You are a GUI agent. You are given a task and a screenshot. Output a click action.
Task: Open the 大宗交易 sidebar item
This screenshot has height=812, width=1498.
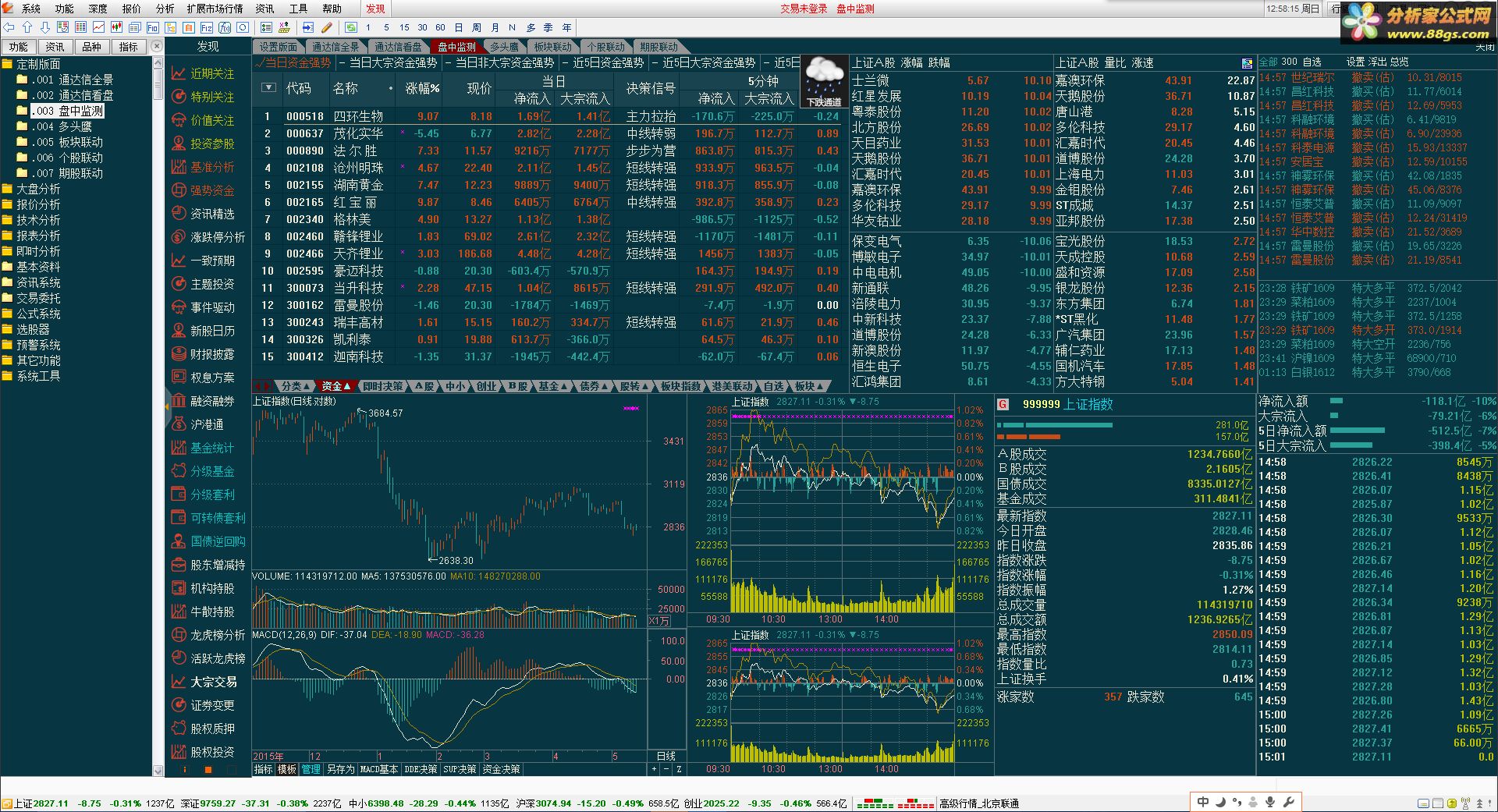204,682
